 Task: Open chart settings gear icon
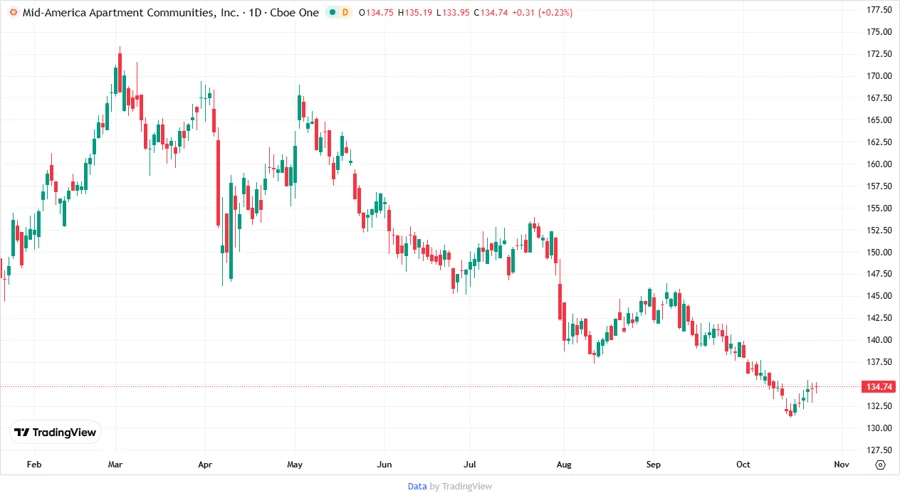pos(880,465)
